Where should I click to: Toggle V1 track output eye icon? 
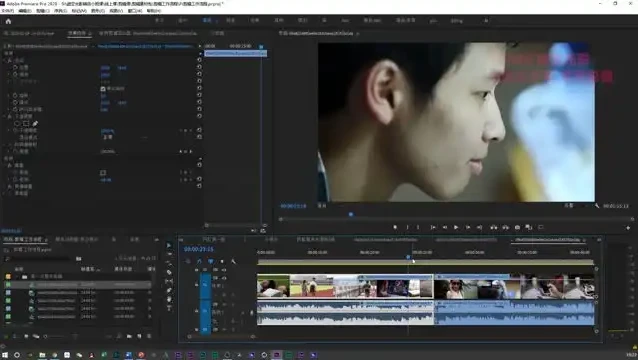point(223,278)
